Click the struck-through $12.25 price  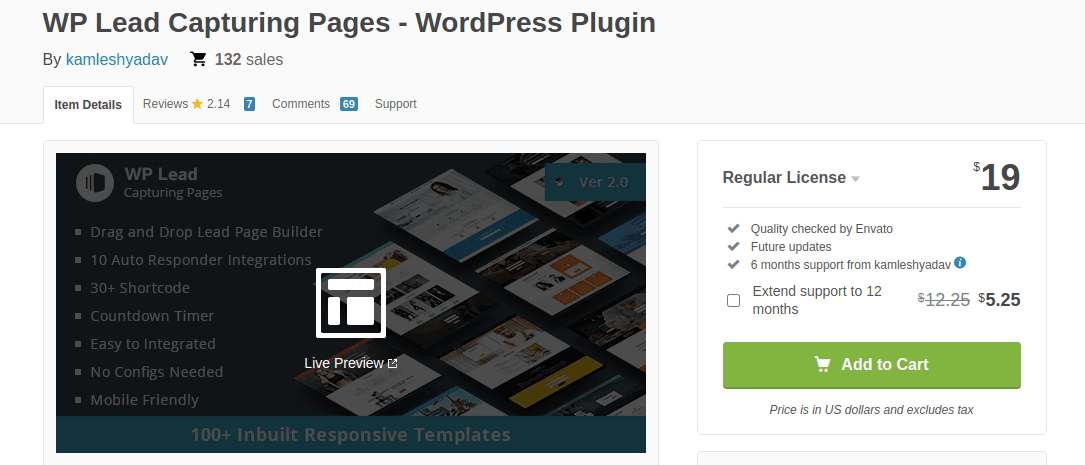[x=942, y=300]
